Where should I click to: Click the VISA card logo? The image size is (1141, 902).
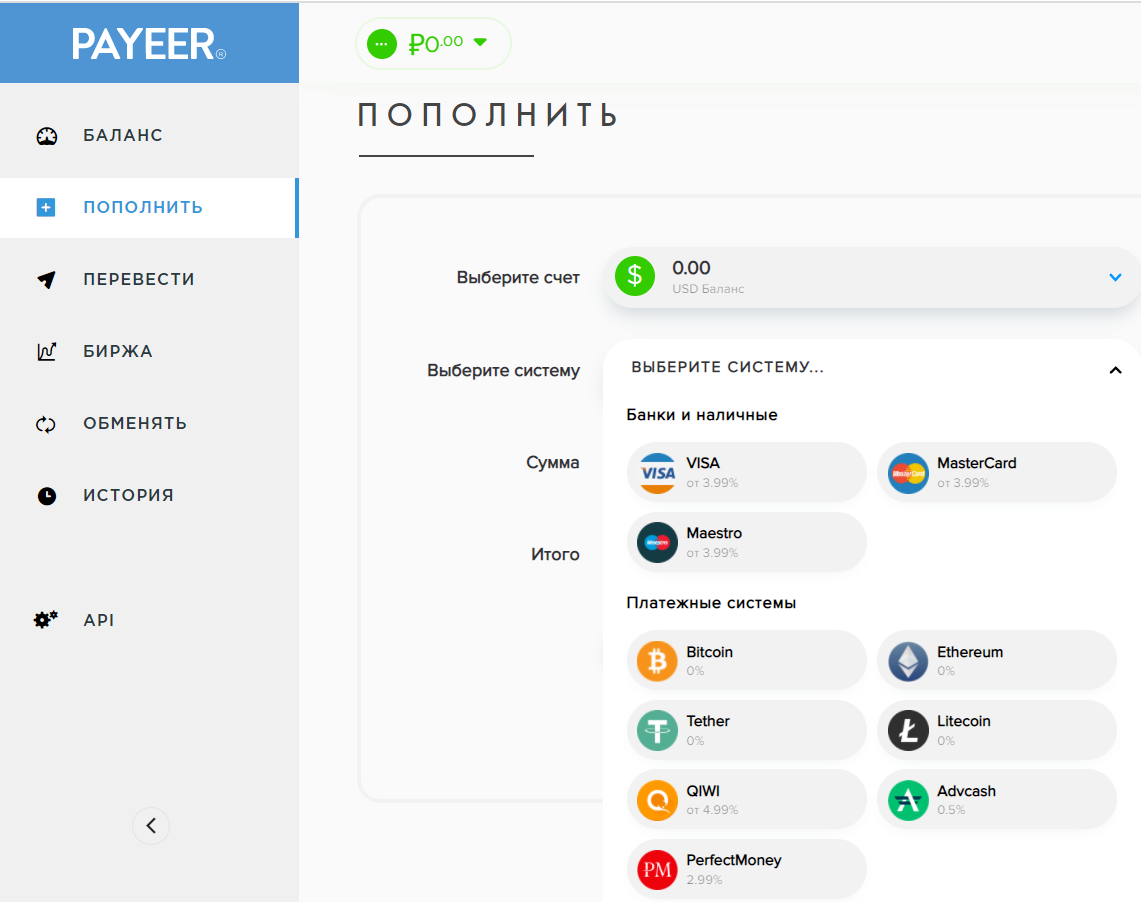657,473
